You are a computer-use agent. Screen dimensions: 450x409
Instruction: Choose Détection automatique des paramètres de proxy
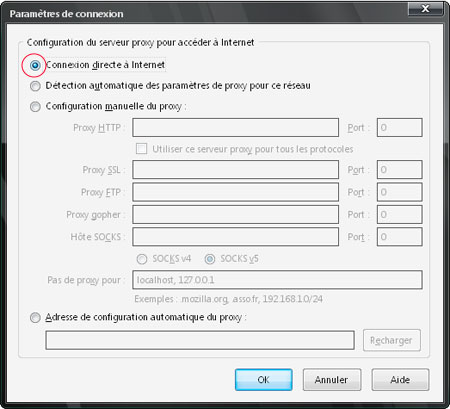coord(35,86)
